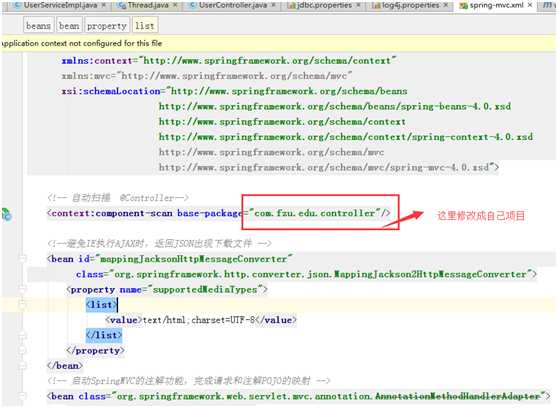558x408 pixels.
Task: Click the com.fzu.edu.controller package value
Action: (315, 213)
